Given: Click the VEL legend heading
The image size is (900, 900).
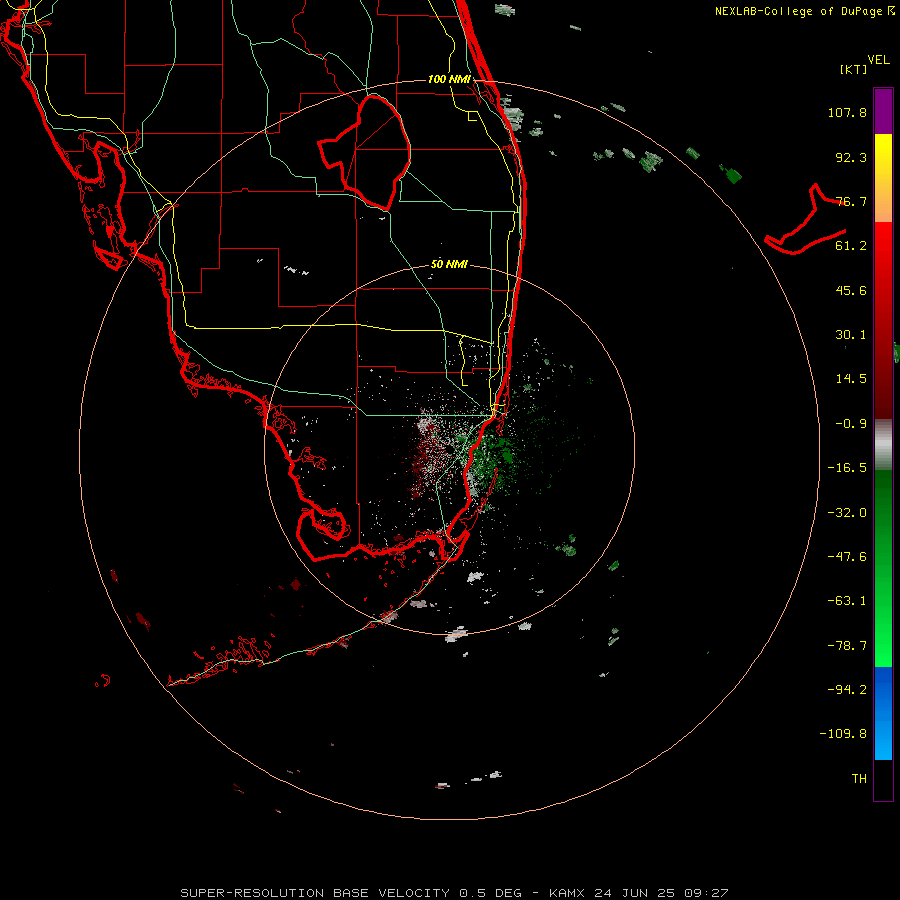Looking at the screenshot, I should 878,60.
